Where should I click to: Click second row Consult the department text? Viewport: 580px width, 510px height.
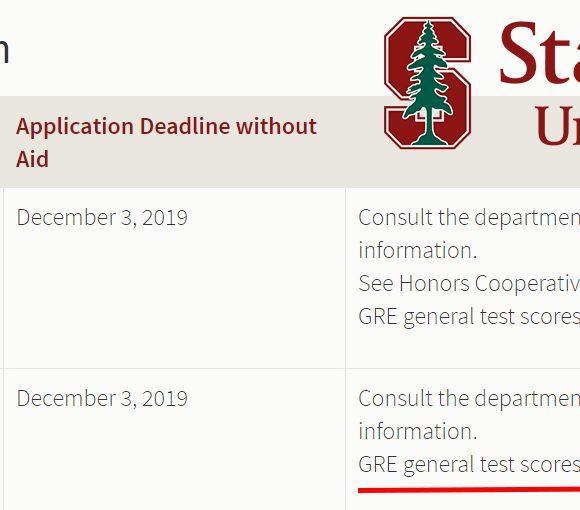coord(469,399)
